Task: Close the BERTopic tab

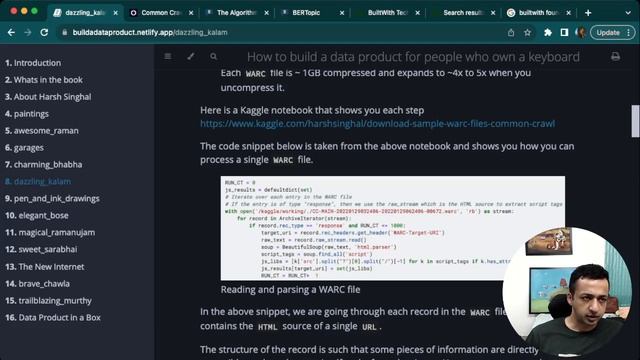Action: point(342,13)
